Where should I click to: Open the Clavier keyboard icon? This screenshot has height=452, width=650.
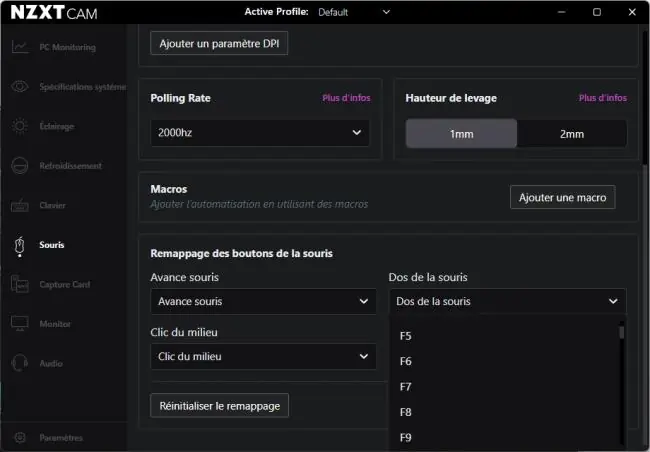pos(19,205)
